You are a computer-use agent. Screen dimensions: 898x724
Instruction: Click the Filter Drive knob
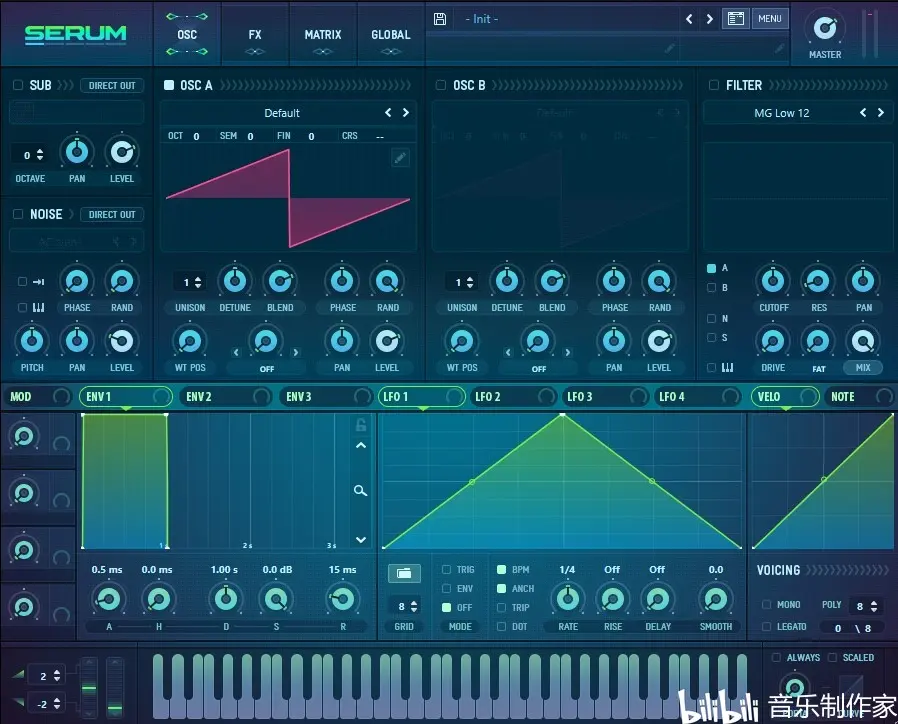tap(773, 341)
